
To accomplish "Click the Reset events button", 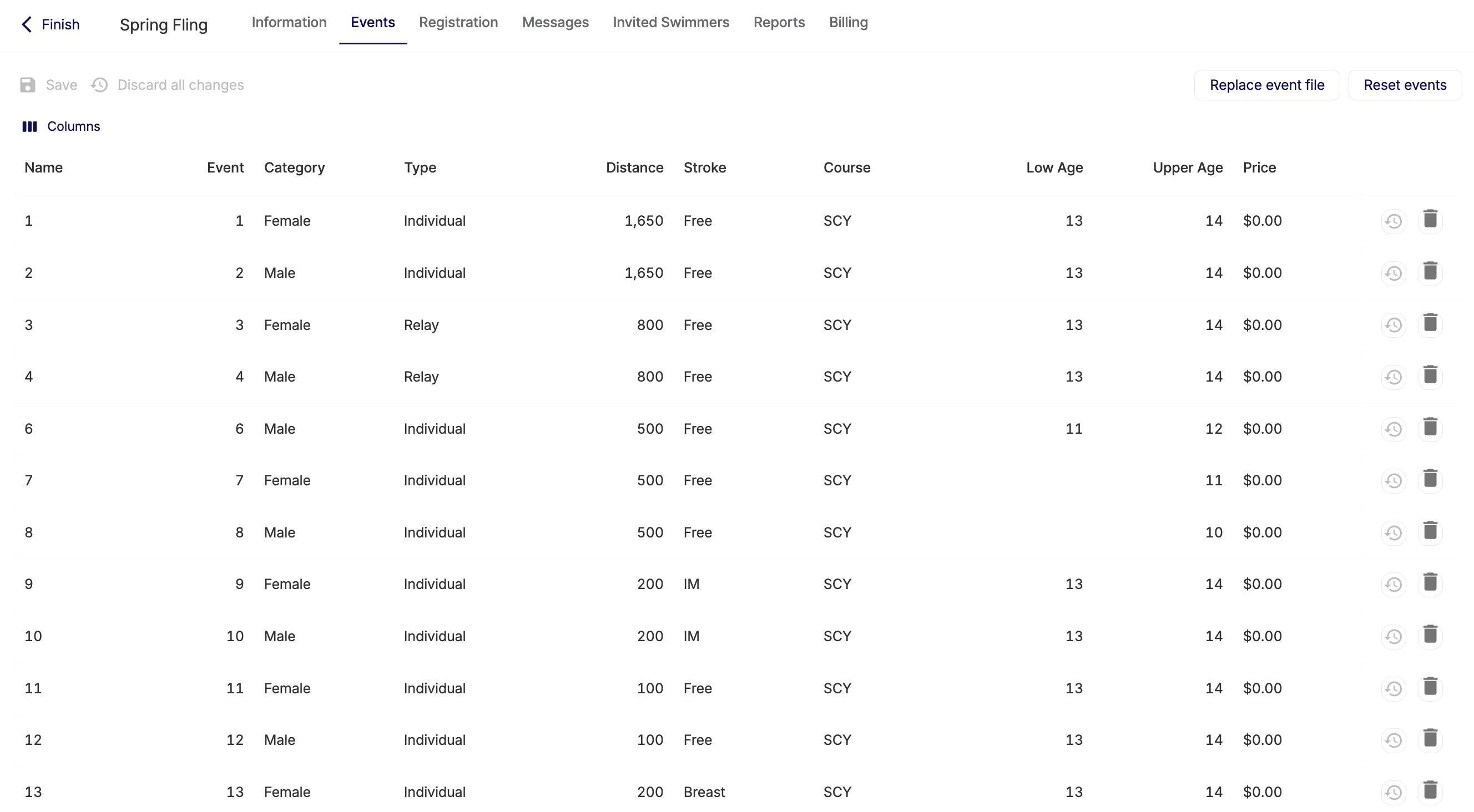I will coord(1405,85).
